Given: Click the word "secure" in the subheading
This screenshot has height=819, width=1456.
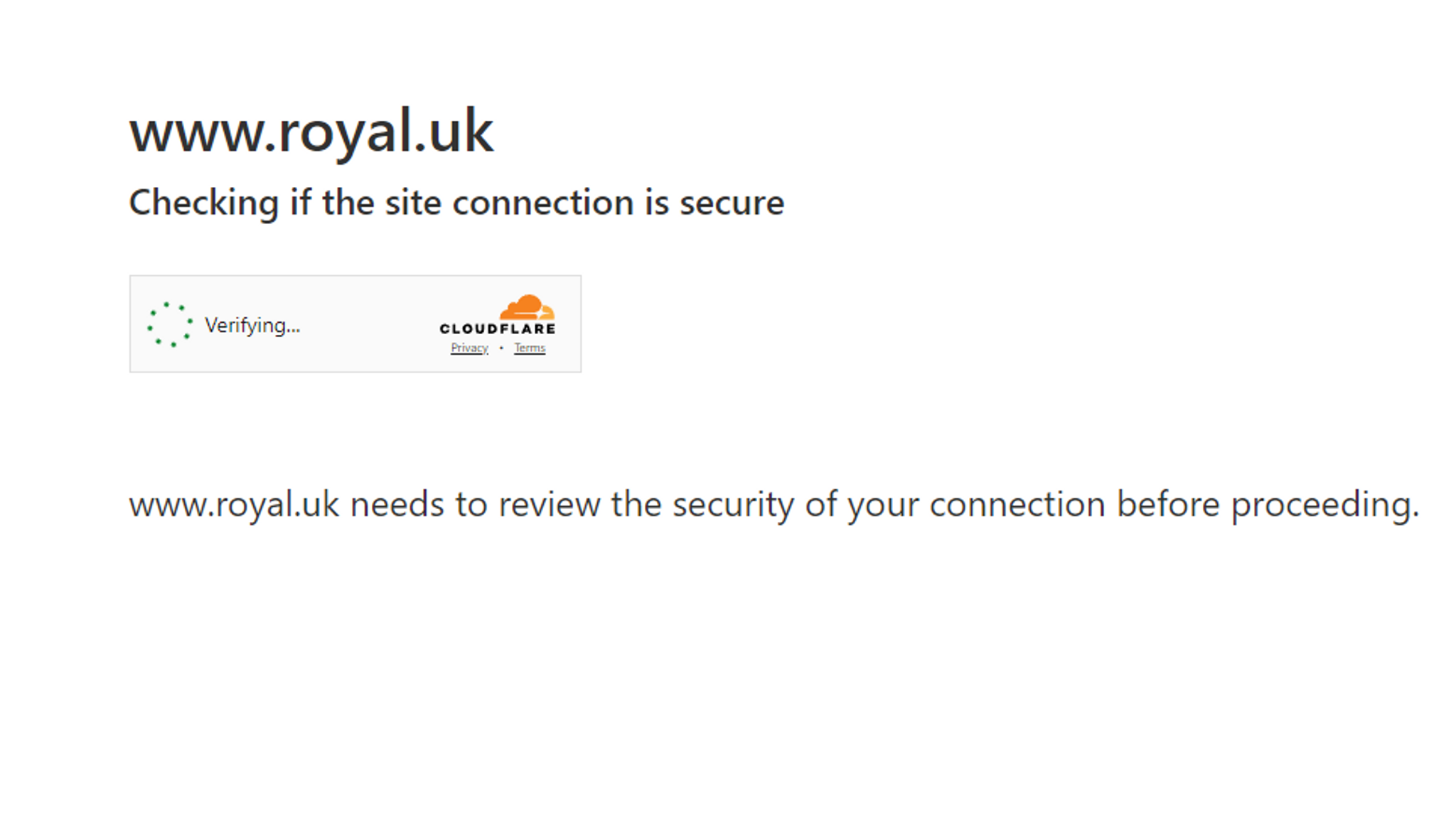Looking at the screenshot, I should 732,203.
